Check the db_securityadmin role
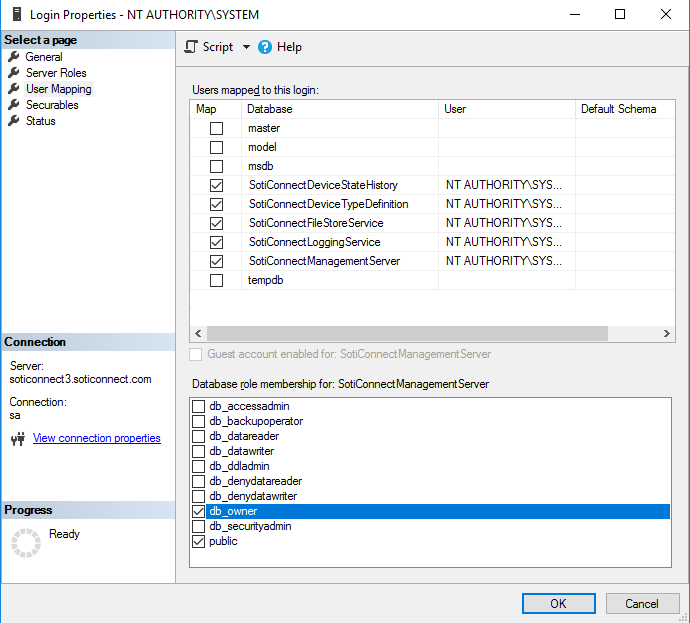 [x=198, y=526]
